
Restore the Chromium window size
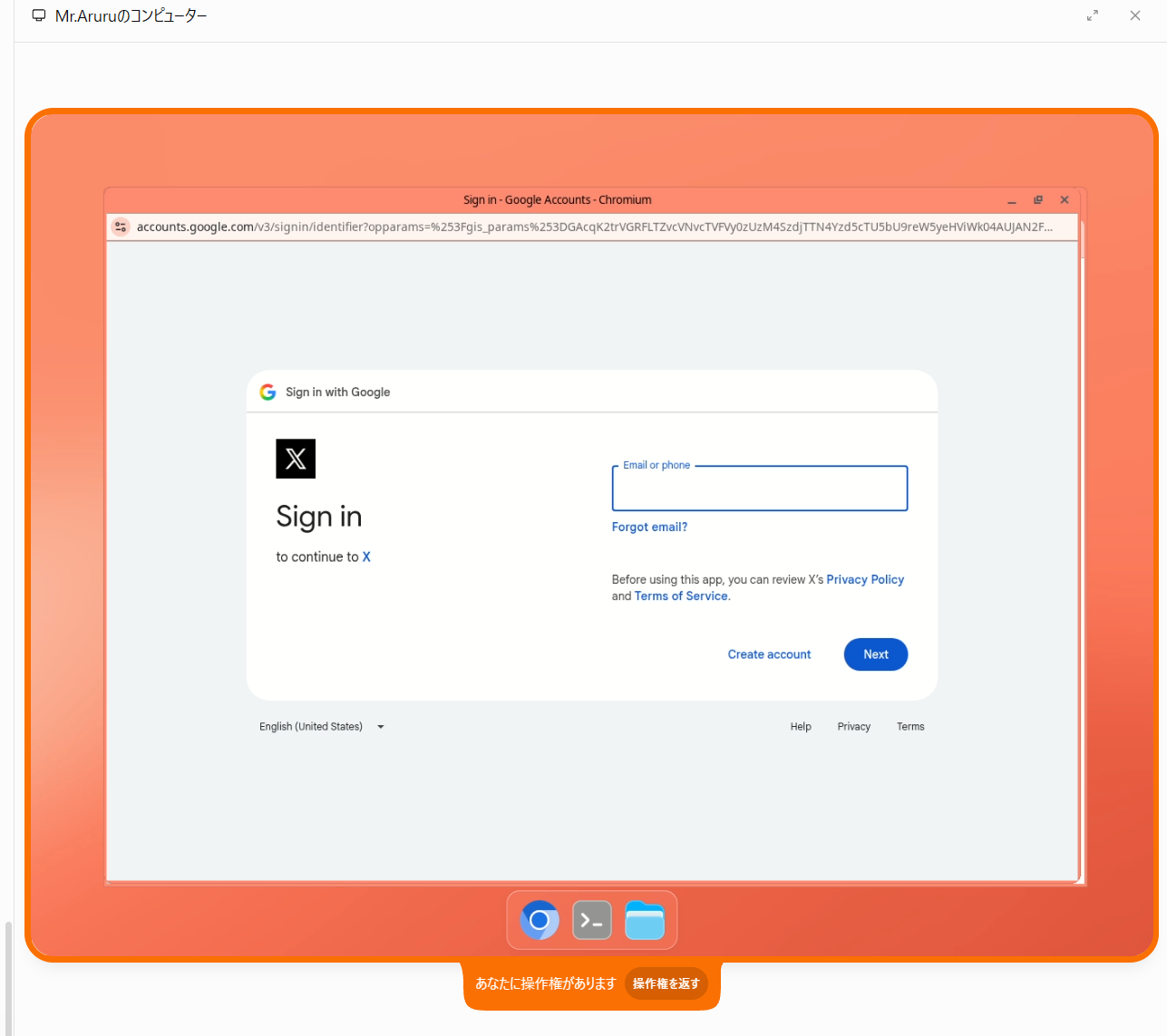[x=1038, y=200]
